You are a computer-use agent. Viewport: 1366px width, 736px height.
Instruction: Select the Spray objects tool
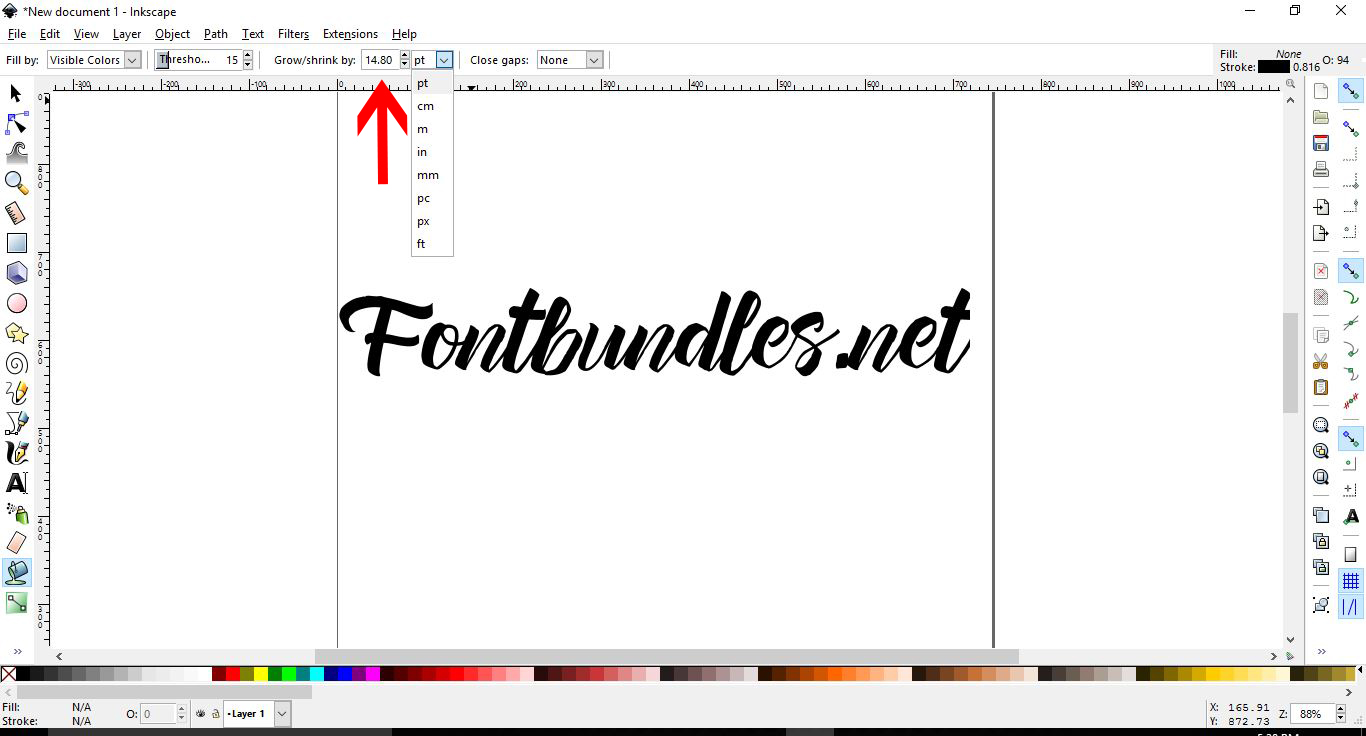16,513
